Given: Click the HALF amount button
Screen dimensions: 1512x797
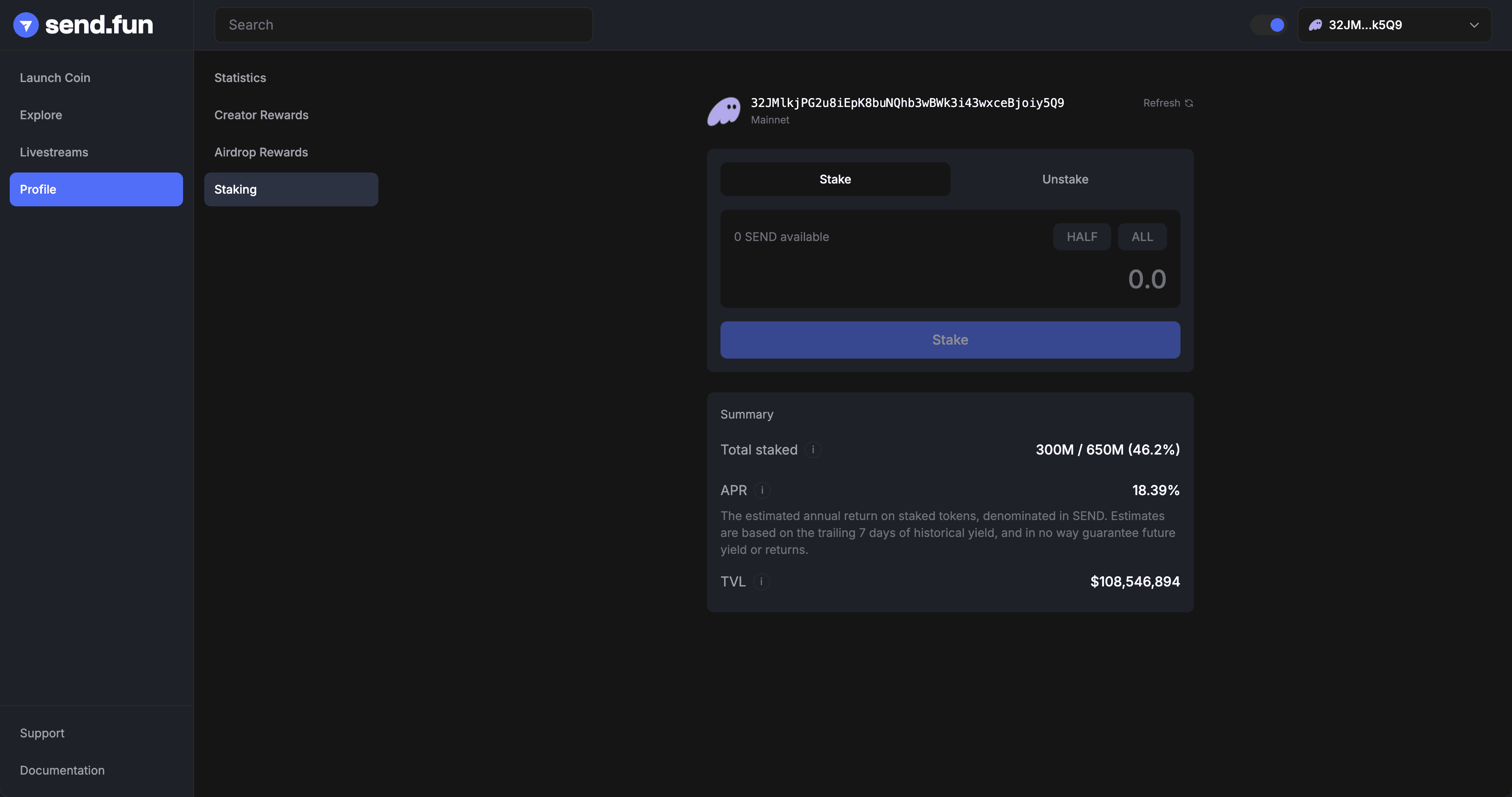Looking at the screenshot, I should click(1082, 236).
